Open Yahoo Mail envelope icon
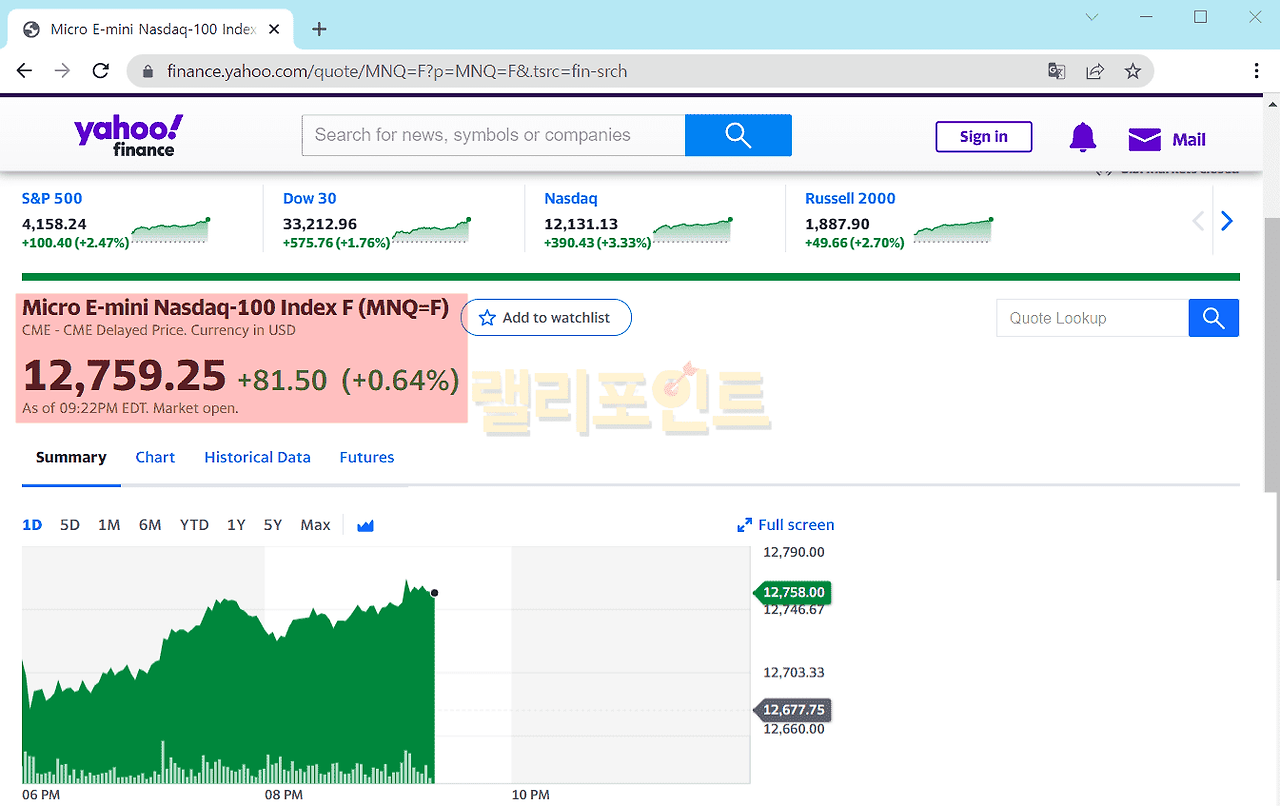 [x=1144, y=139]
